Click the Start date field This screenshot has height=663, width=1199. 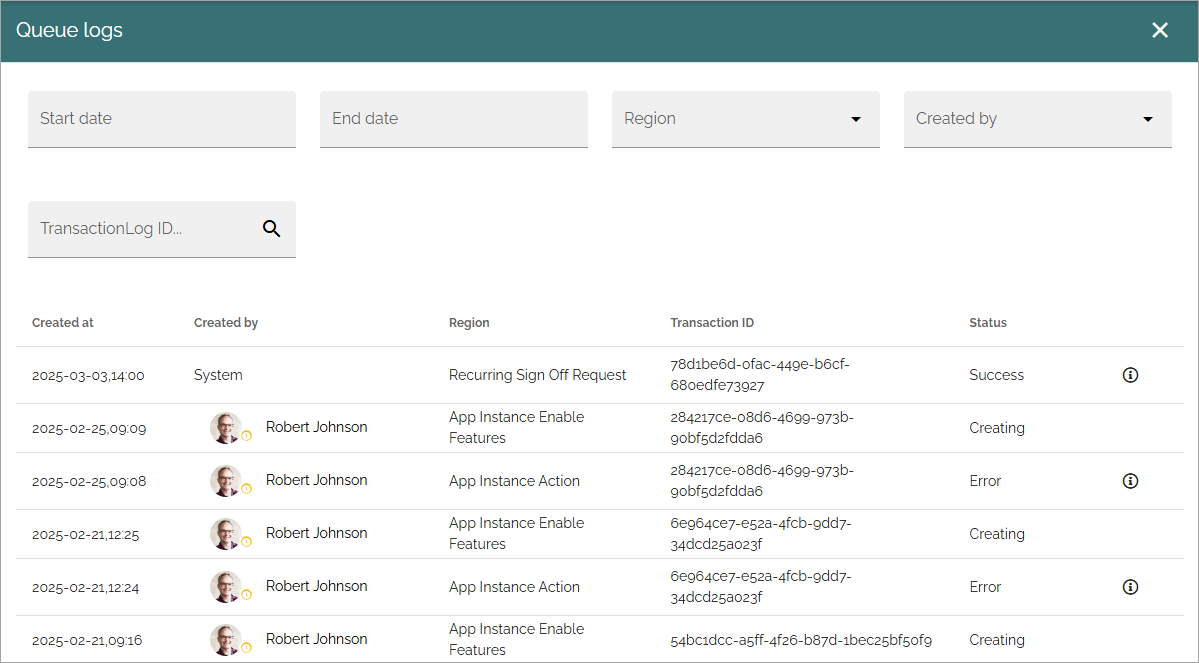(161, 119)
